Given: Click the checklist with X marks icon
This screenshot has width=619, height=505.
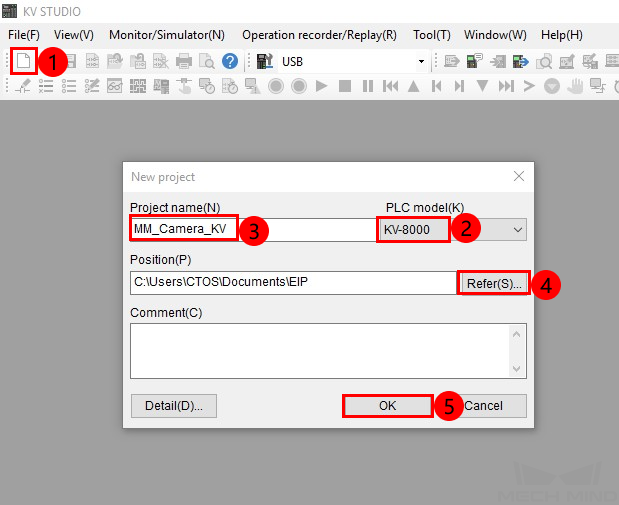Looking at the screenshot, I should pyautogui.click(x=46, y=86).
